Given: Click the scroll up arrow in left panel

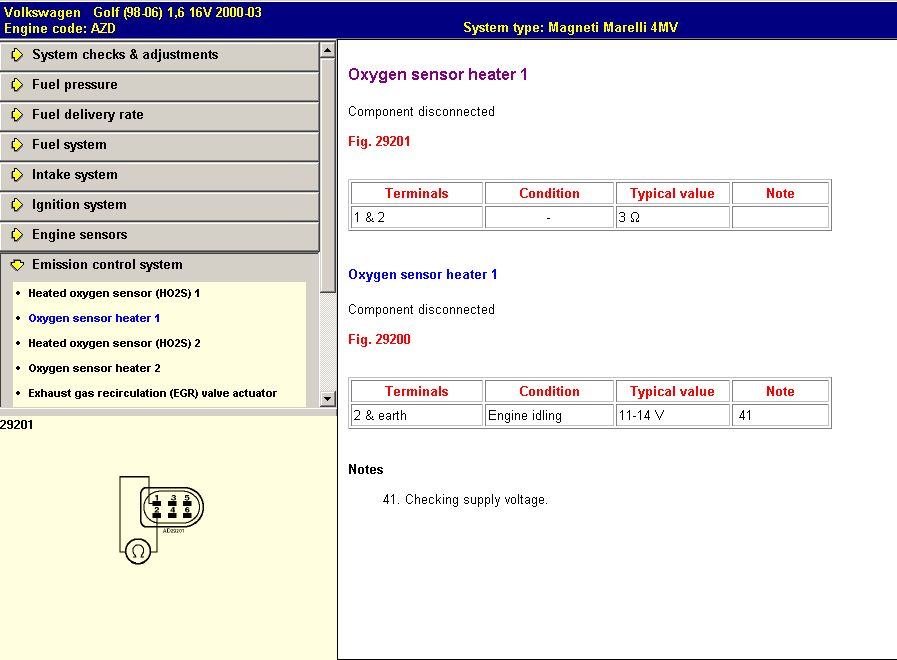Looking at the screenshot, I should click(x=327, y=49).
